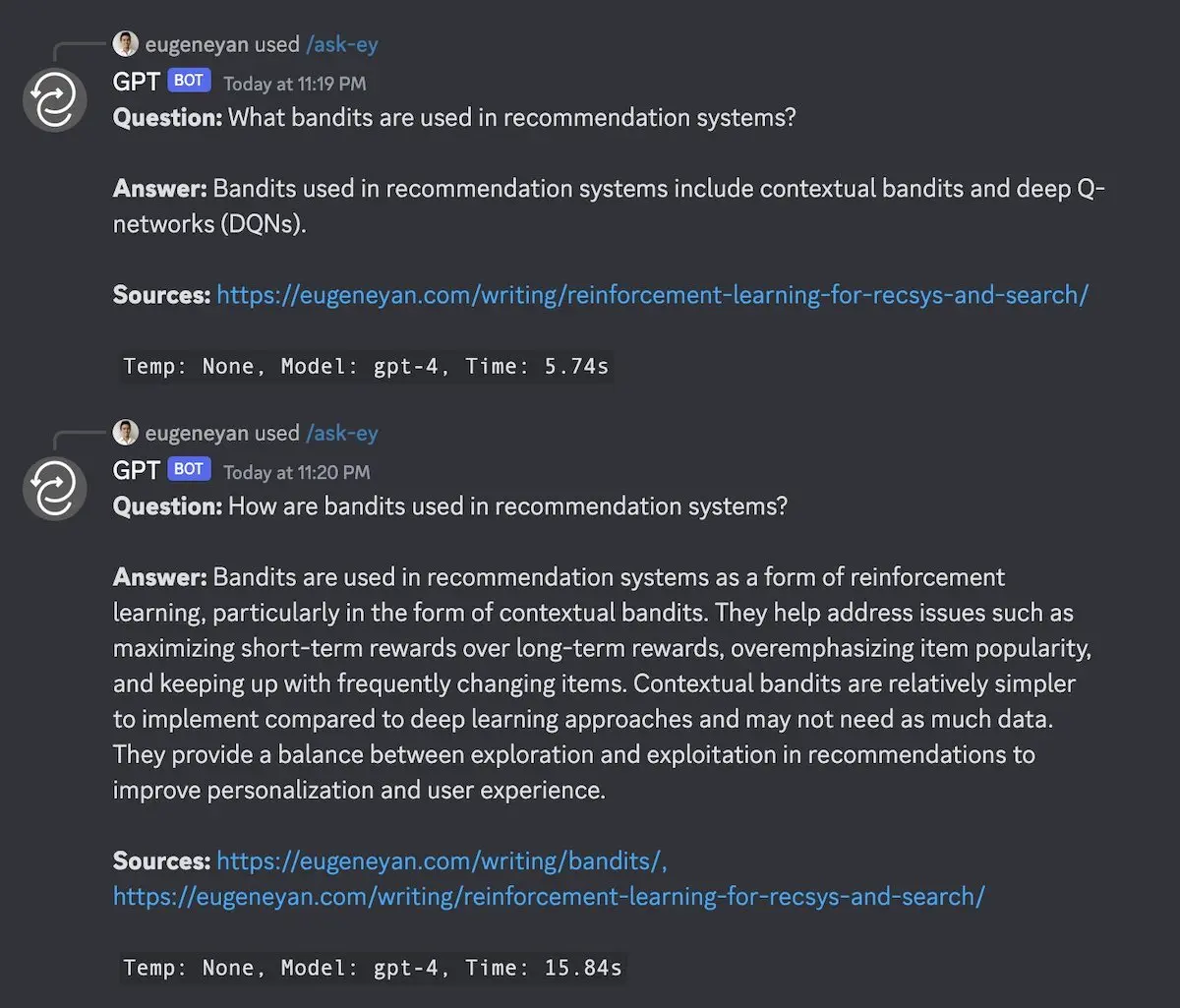Screen dimensions: 1180x1008
Task: Click the GPT username in the first message
Action: [137, 82]
